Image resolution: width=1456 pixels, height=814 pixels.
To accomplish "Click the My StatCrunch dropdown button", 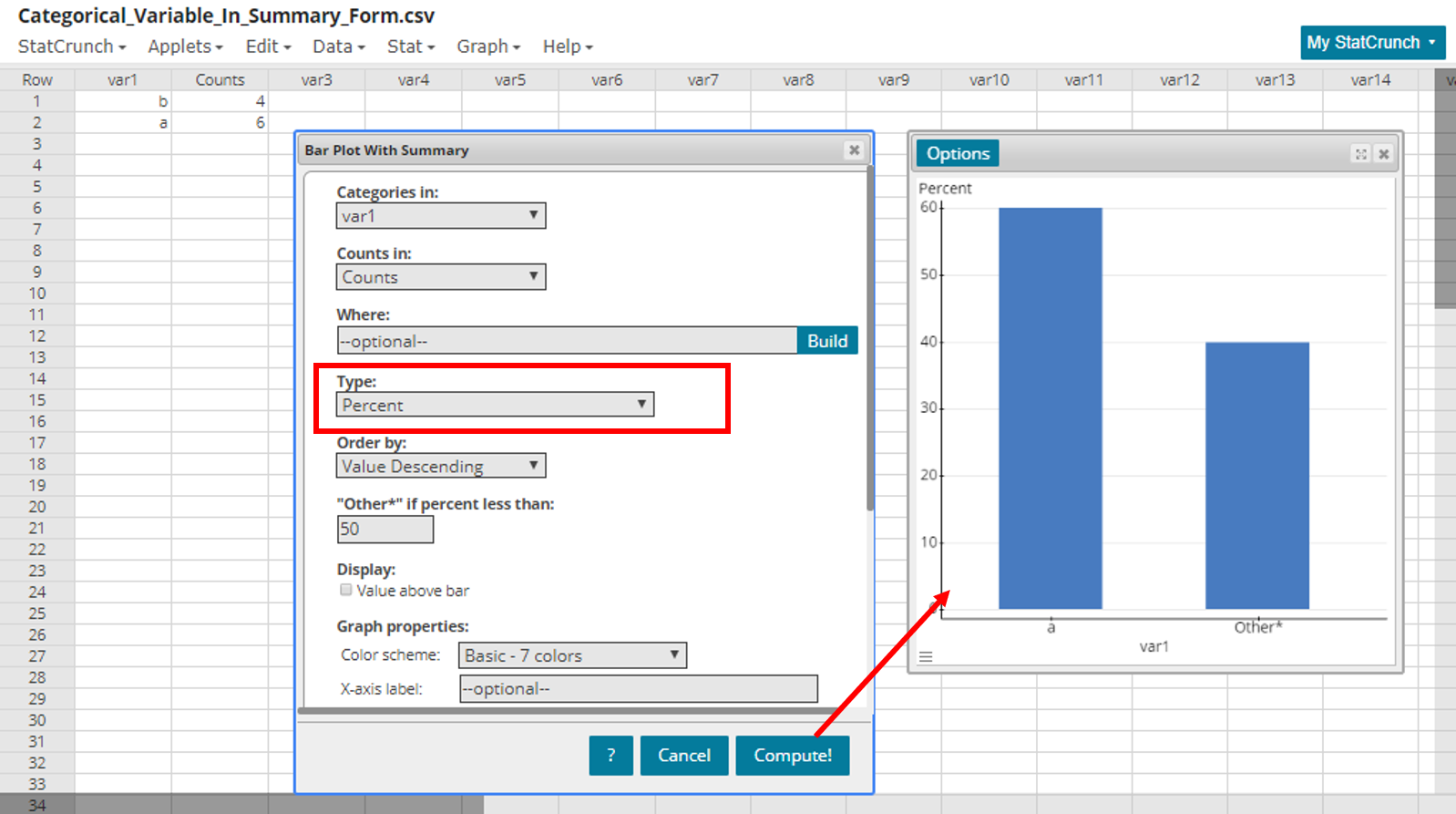I will point(1372,43).
